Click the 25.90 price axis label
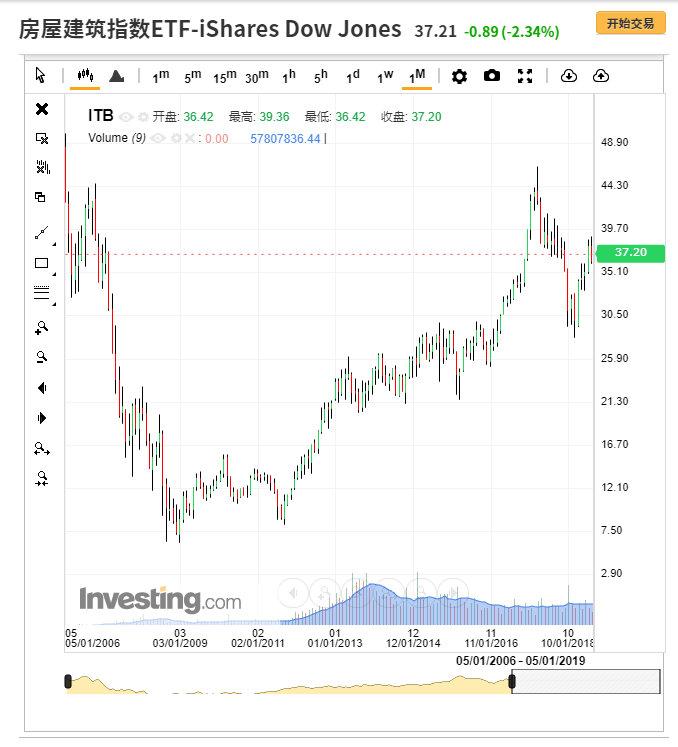The width and height of the screenshot is (678, 747). (614, 358)
